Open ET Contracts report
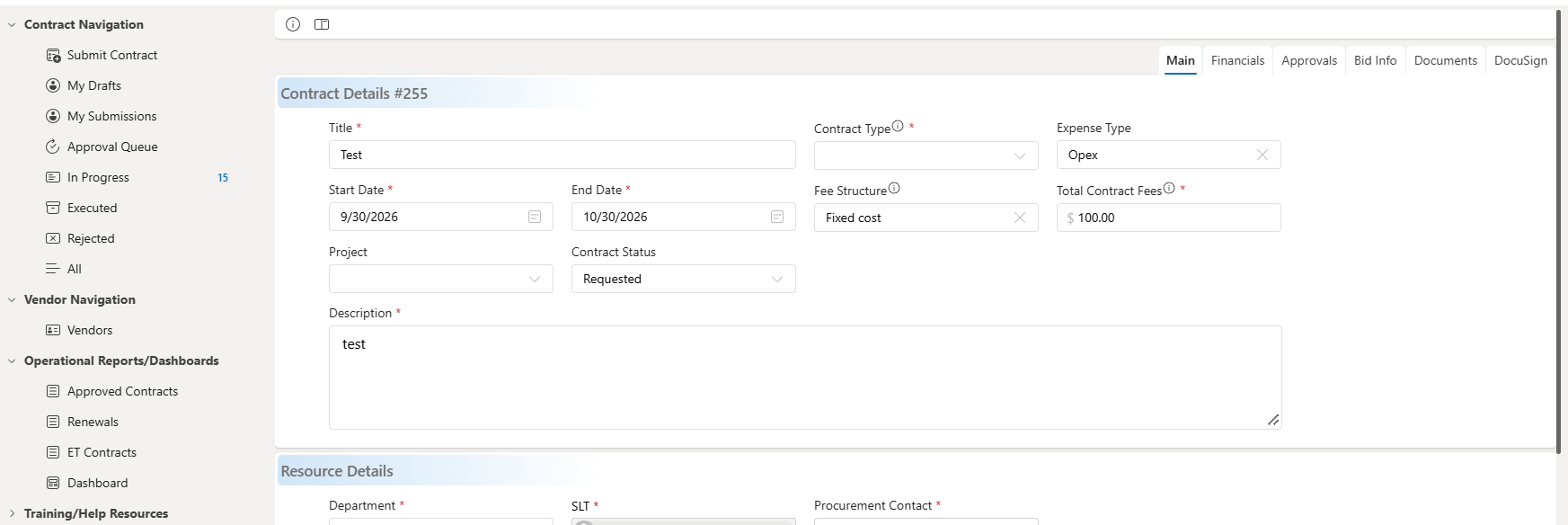This screenshot has height=525, width=1568. [x=102, y=452]
